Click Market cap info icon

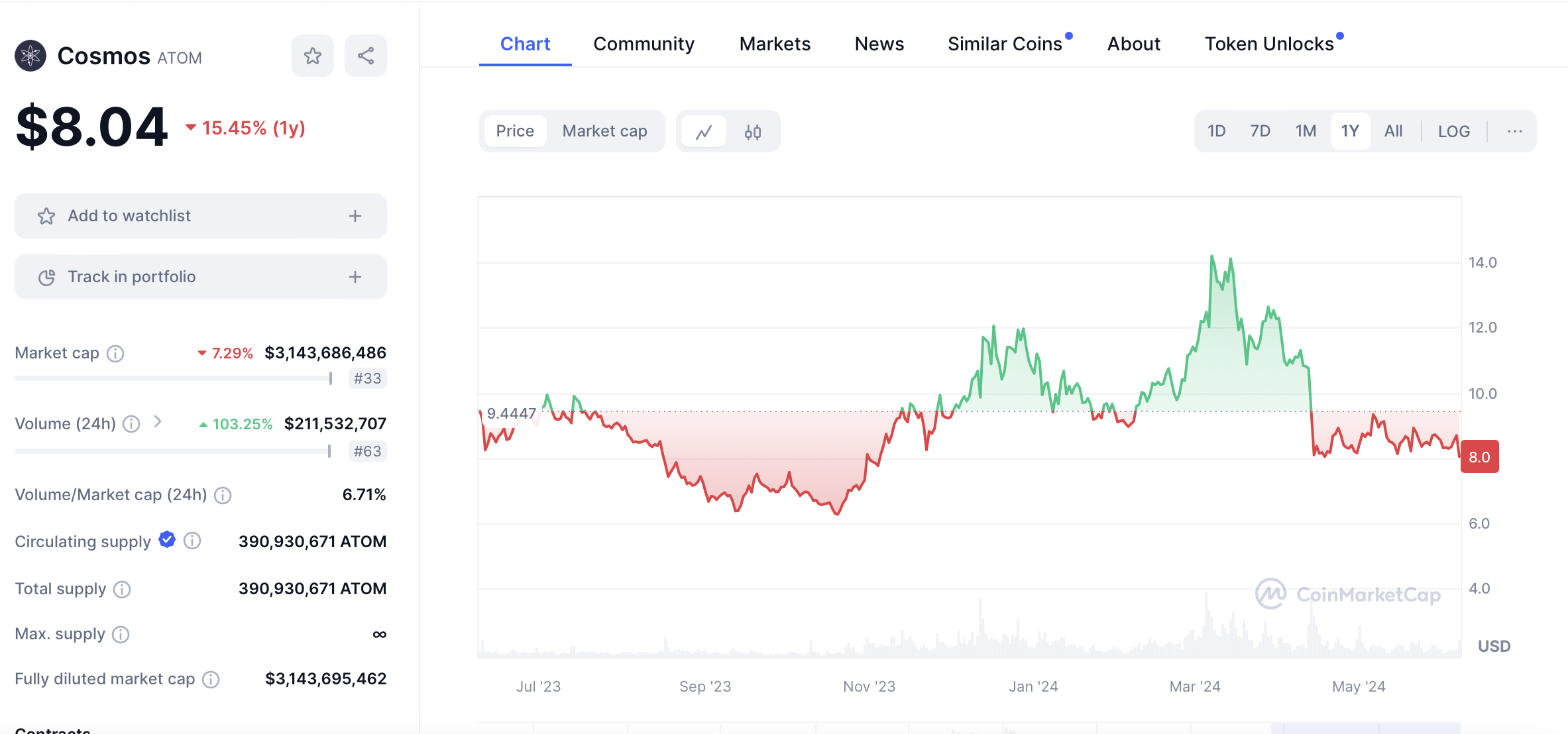pos(115,353)
